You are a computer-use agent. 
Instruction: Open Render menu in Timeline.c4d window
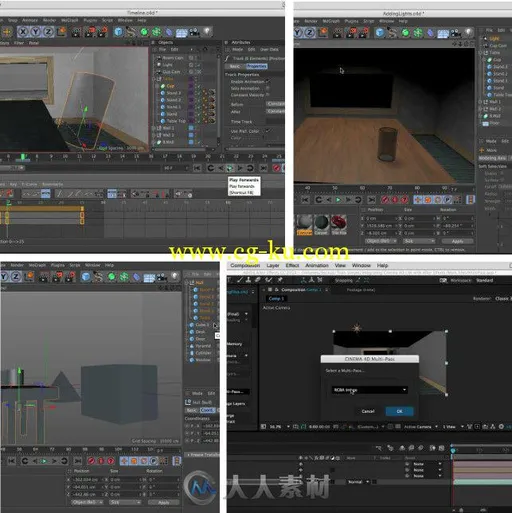pyautogui.click(x=49, y=20)
